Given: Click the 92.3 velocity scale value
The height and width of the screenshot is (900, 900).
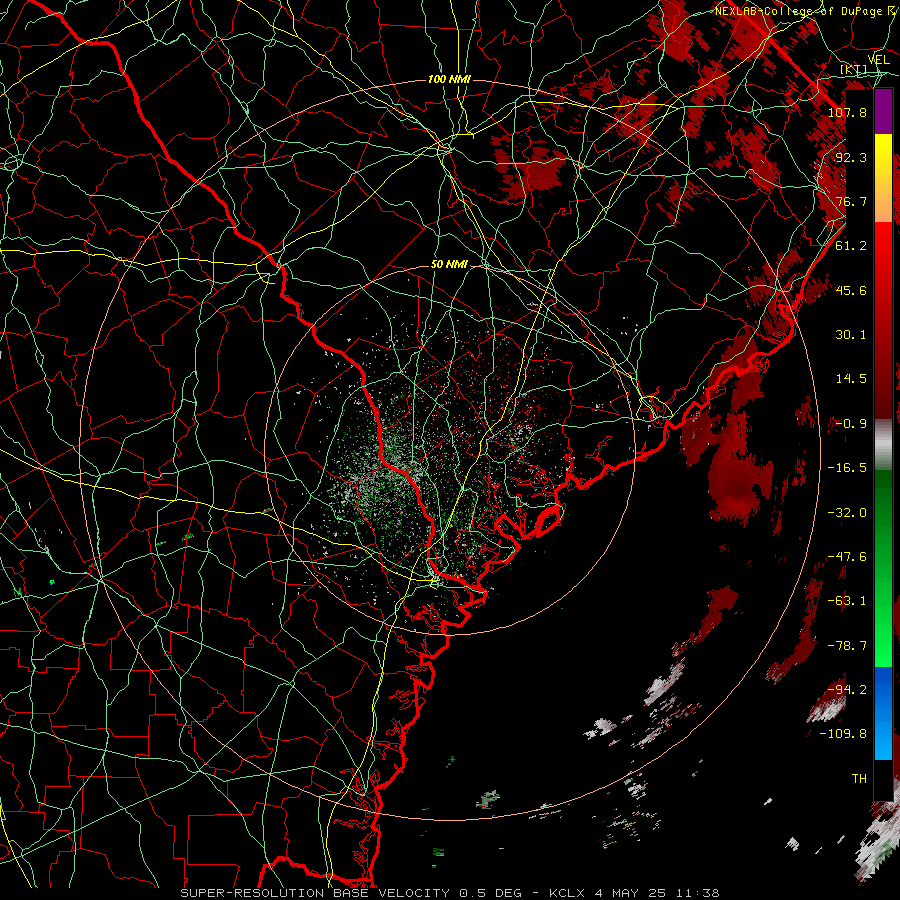Looking at the screenshot, I should coord(851,157).
